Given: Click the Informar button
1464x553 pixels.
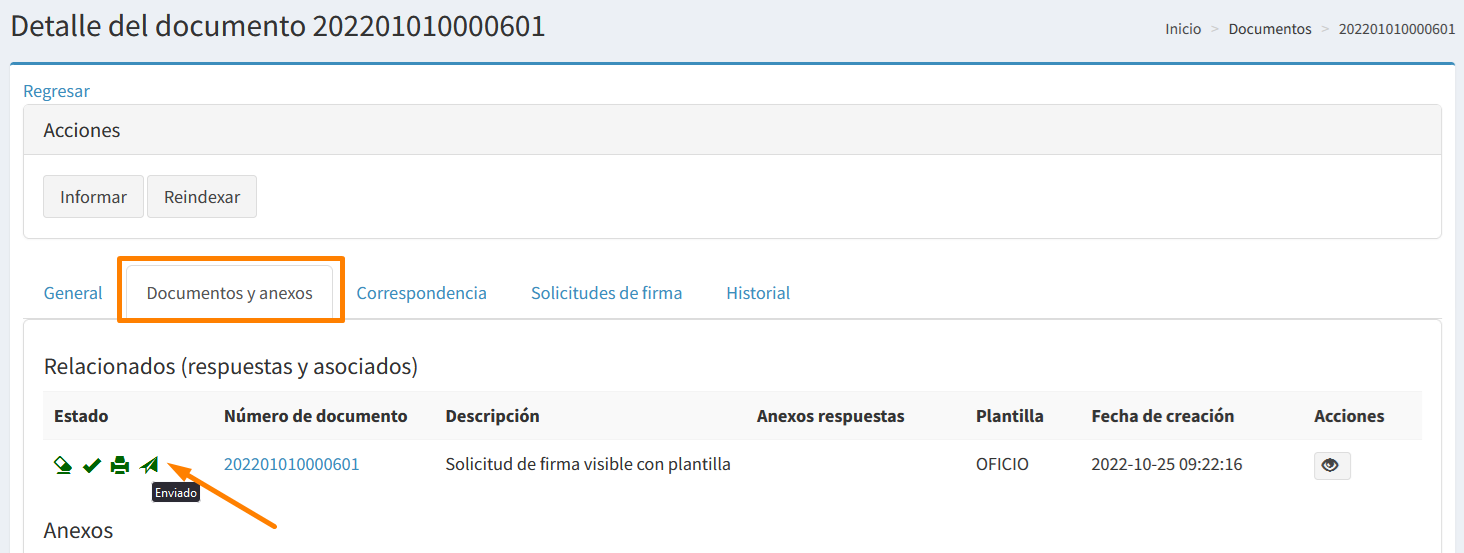Looking at the screenshot, I should click(x=93, y=197).
